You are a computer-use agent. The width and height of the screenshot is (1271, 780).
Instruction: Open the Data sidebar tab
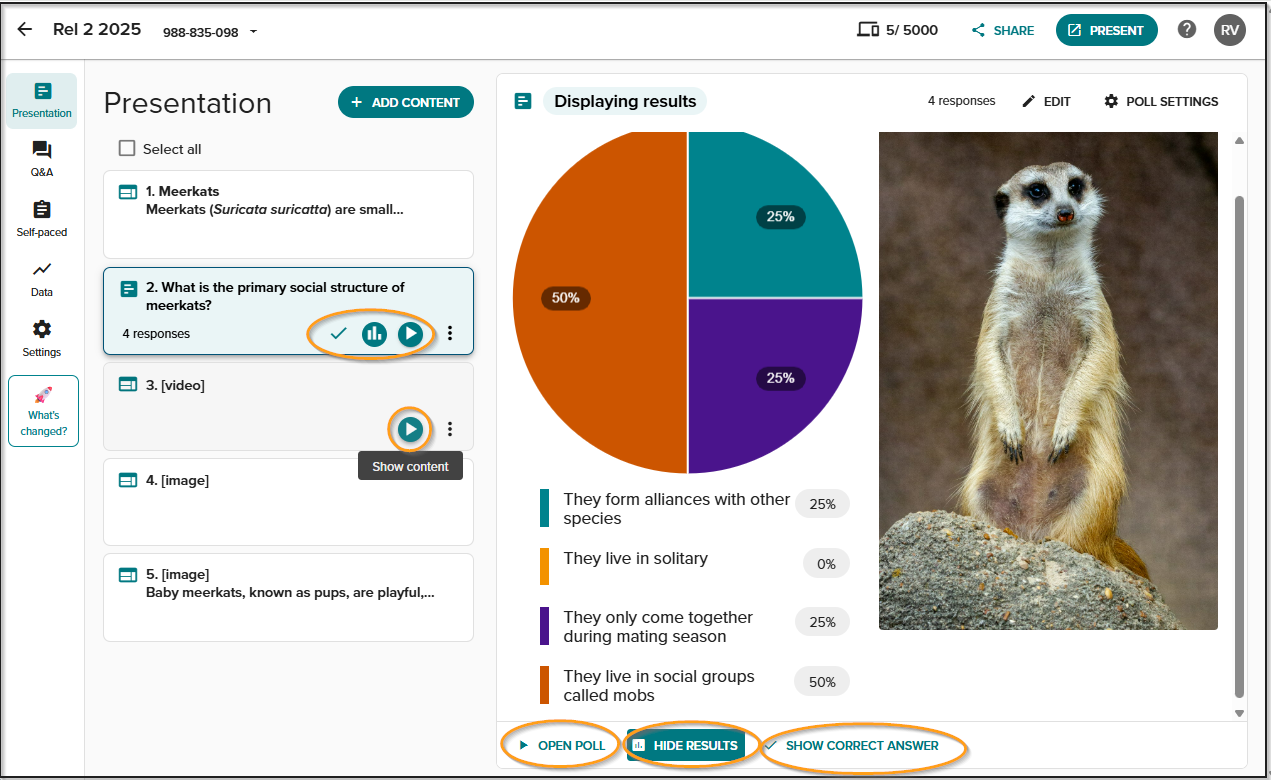click(42, 280)
